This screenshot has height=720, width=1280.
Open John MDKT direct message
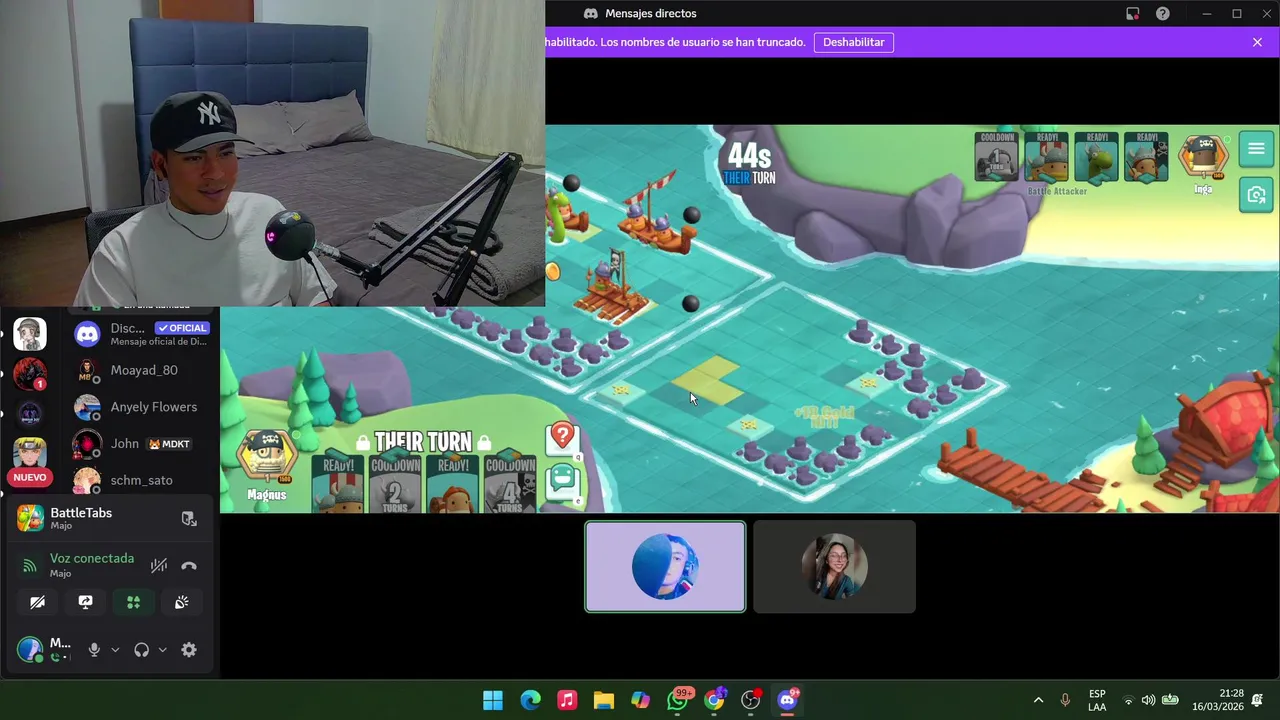pyautogui.click(x=141, y=444)
